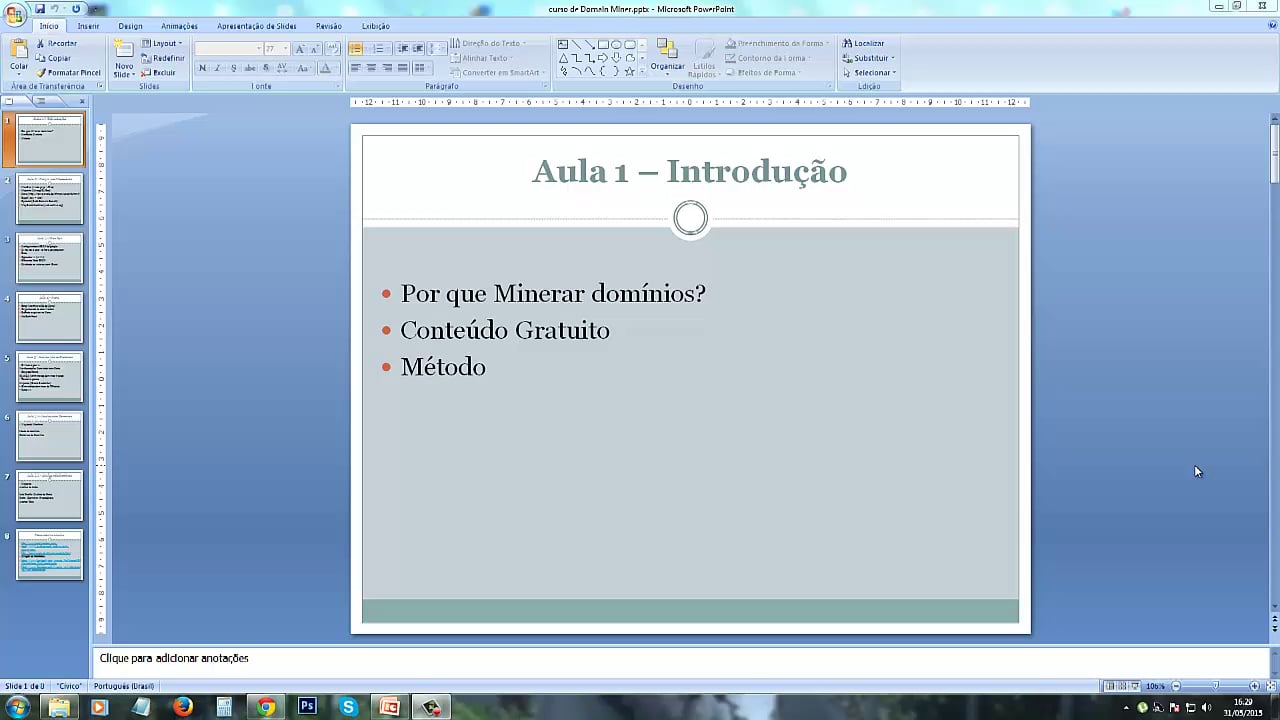
Task: Click the Colar paste icon
Action: (19, 49)
